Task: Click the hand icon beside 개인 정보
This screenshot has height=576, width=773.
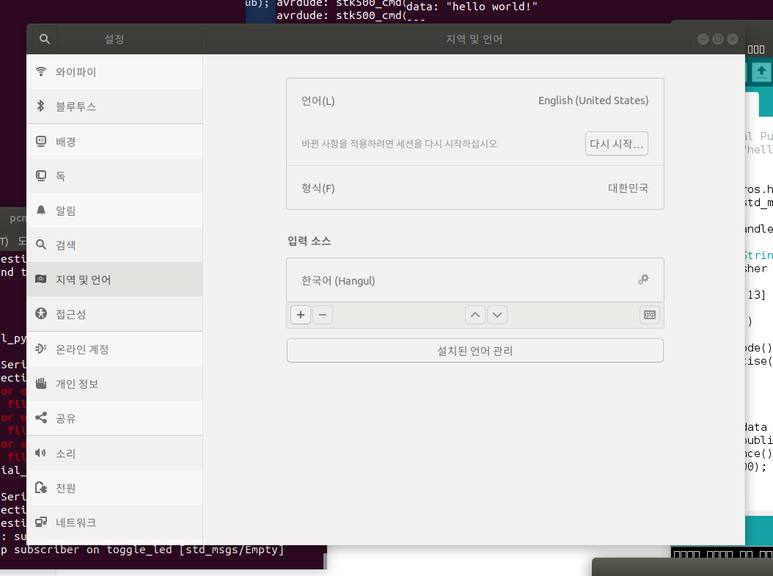Action: [41, 383]
